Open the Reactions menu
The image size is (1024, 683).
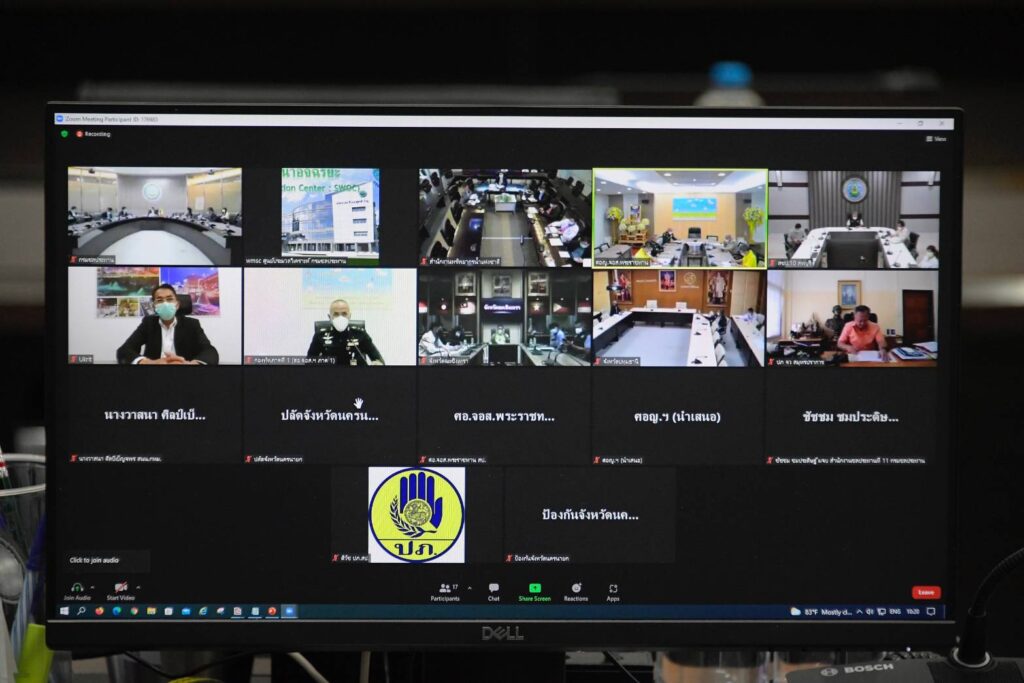pos(576,589)
